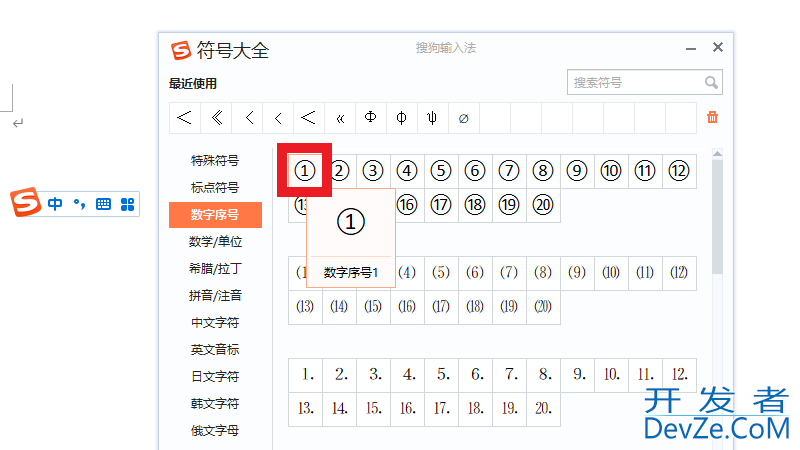Viewport: 800px width, 450px height.
Task: Insert the parenthesized ⑿ symbol
Action: (679, 273)
